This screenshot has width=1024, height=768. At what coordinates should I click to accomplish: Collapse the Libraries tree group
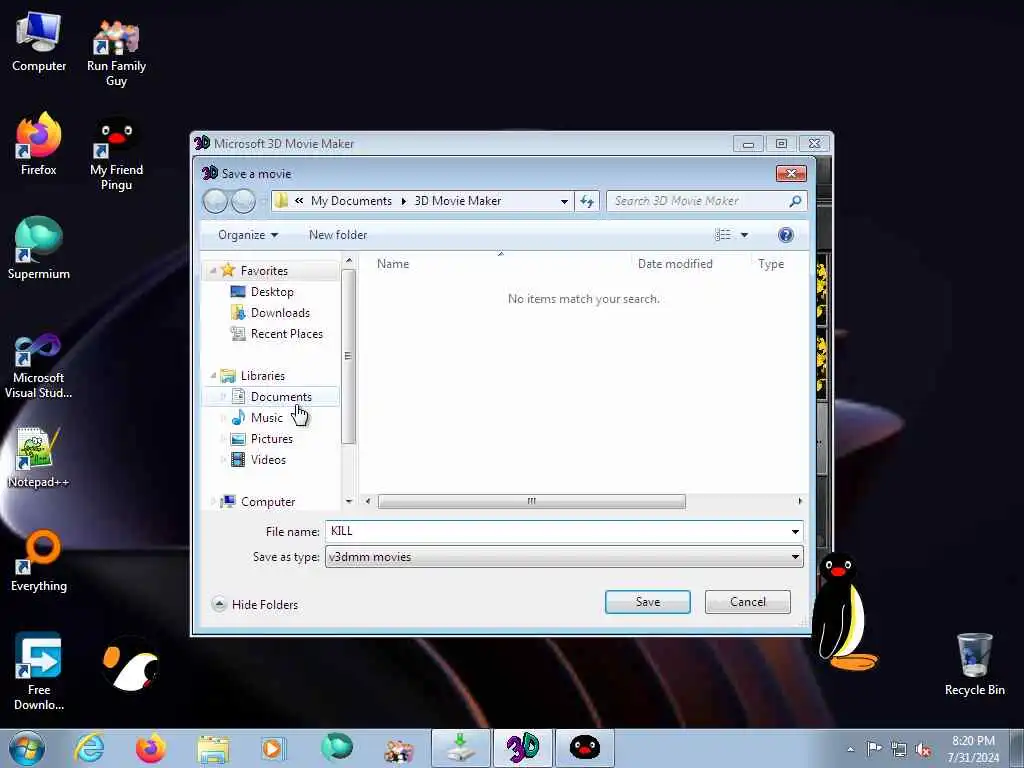(213, 376)
